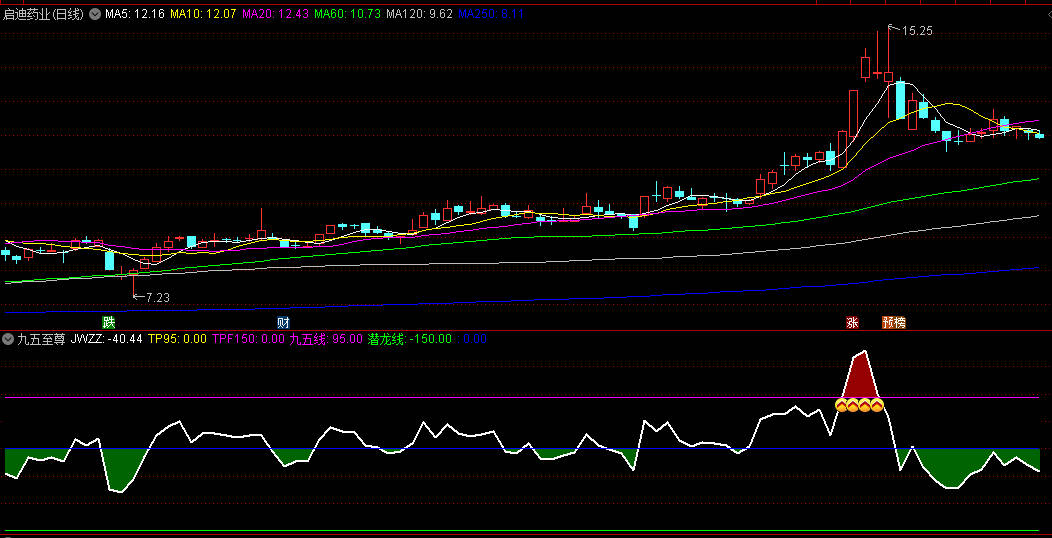Image resolution: width=1052 pixels, height=538 pixels.
Task: Select the magenta 九五线 indicator label
Action: 326,339
